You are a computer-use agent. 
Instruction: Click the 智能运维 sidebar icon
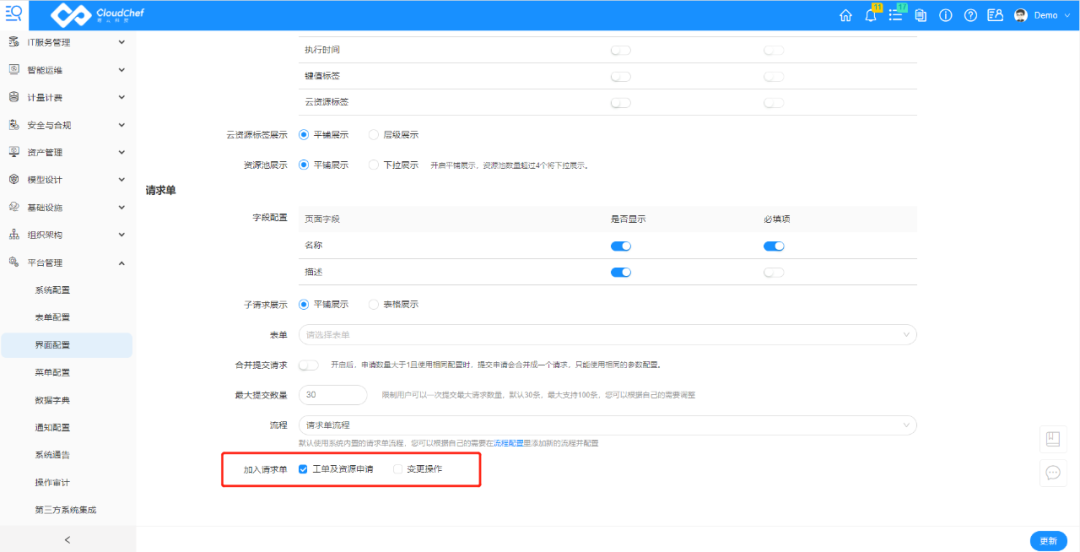13,70
